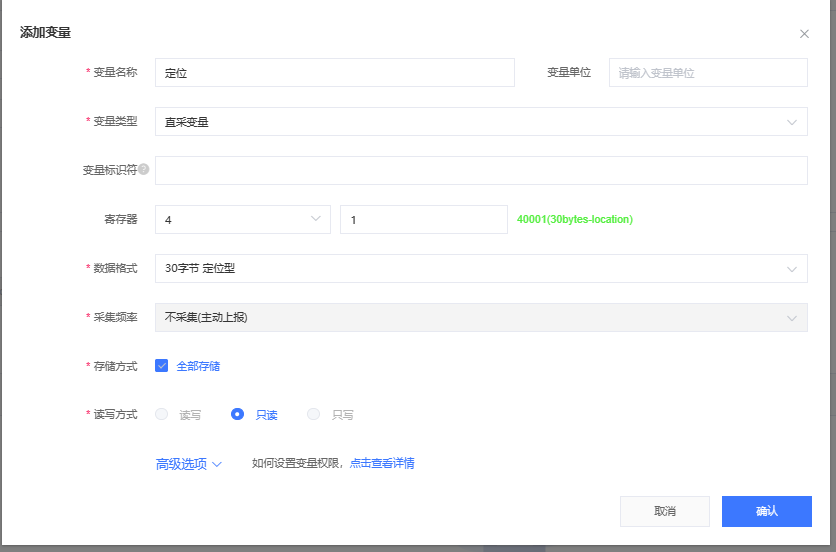Open the 点击查看详情 link
This screenshot has height=552, width=836.
click(x=382, y=464)
